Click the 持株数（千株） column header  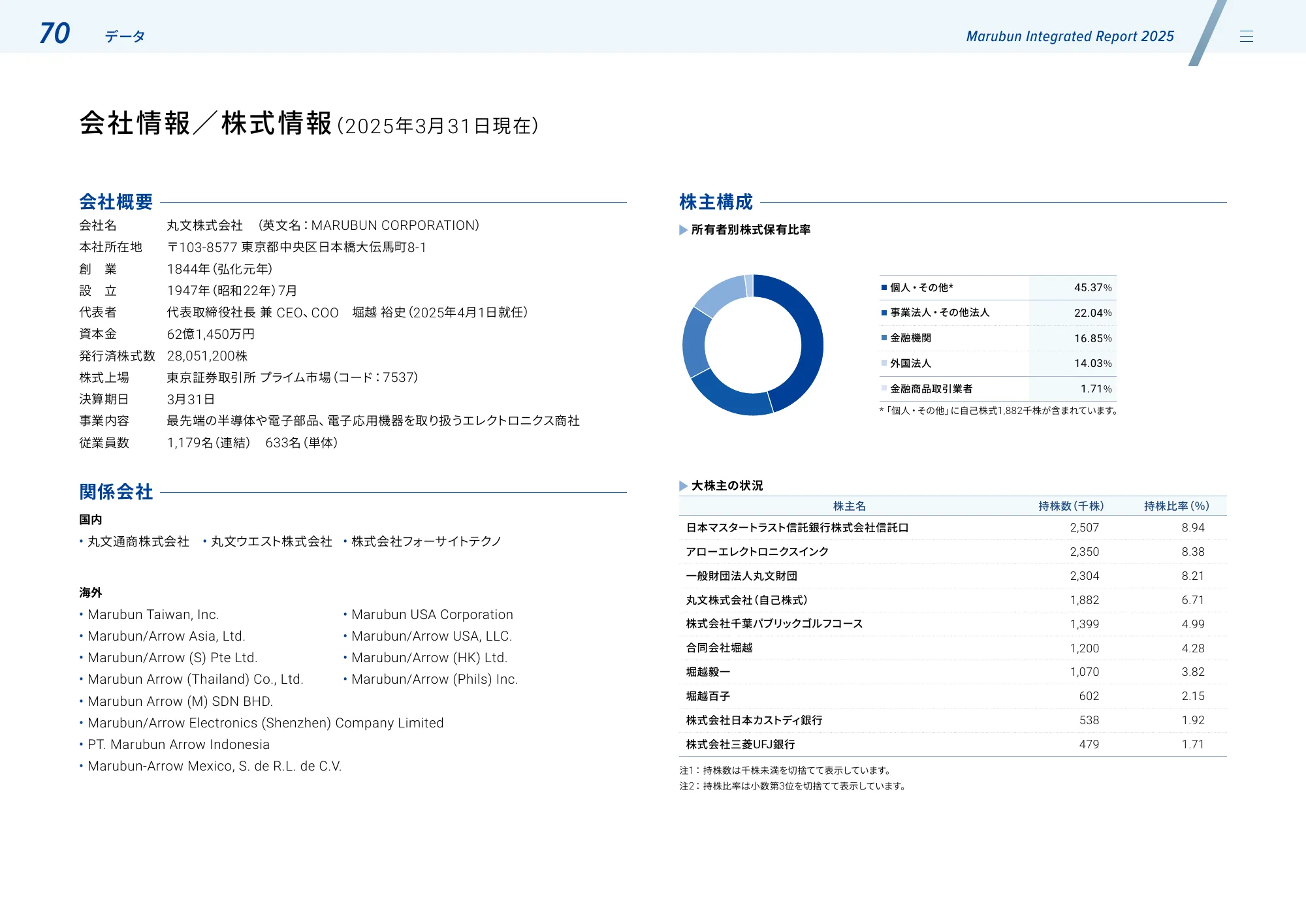(x=1066, y=505)
